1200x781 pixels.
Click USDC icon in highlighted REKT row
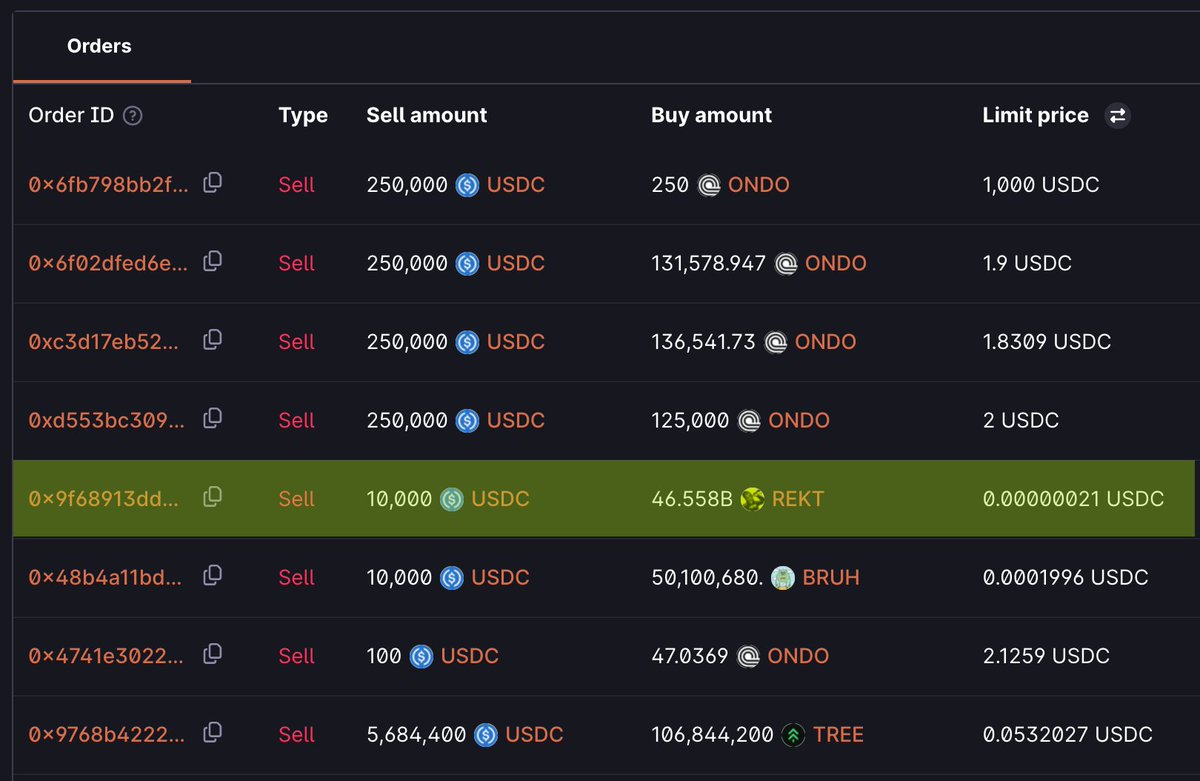(x=452, y=499)
